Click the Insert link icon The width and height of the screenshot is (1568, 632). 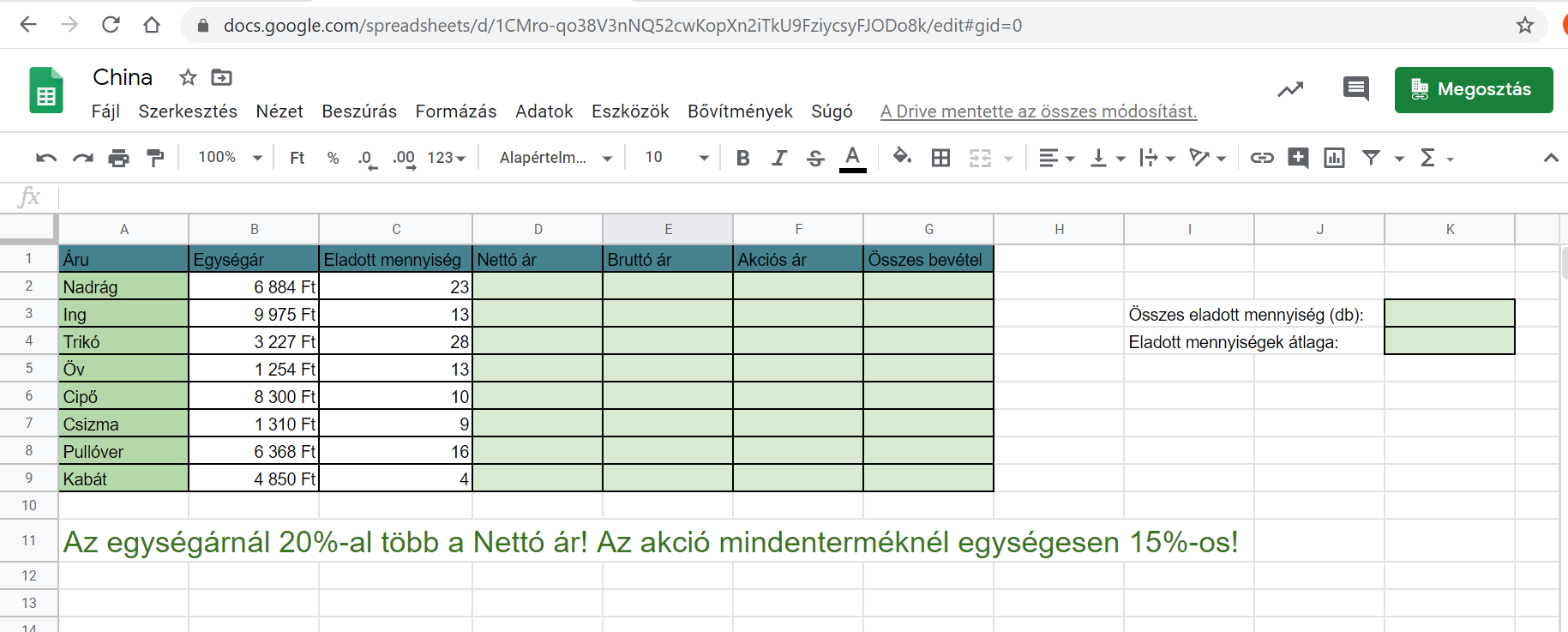click(1261, 158)
